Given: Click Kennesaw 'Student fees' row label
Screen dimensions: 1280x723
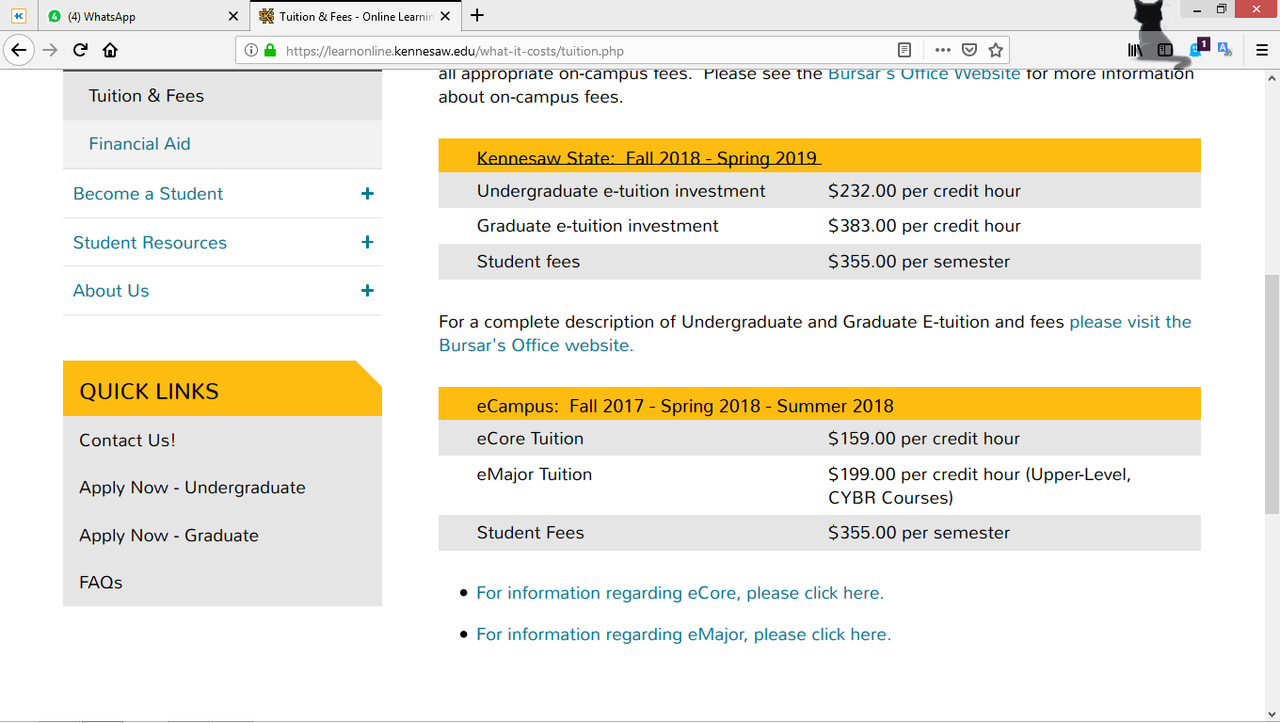Looking at the screenshot, I should (x=528, y=262).
